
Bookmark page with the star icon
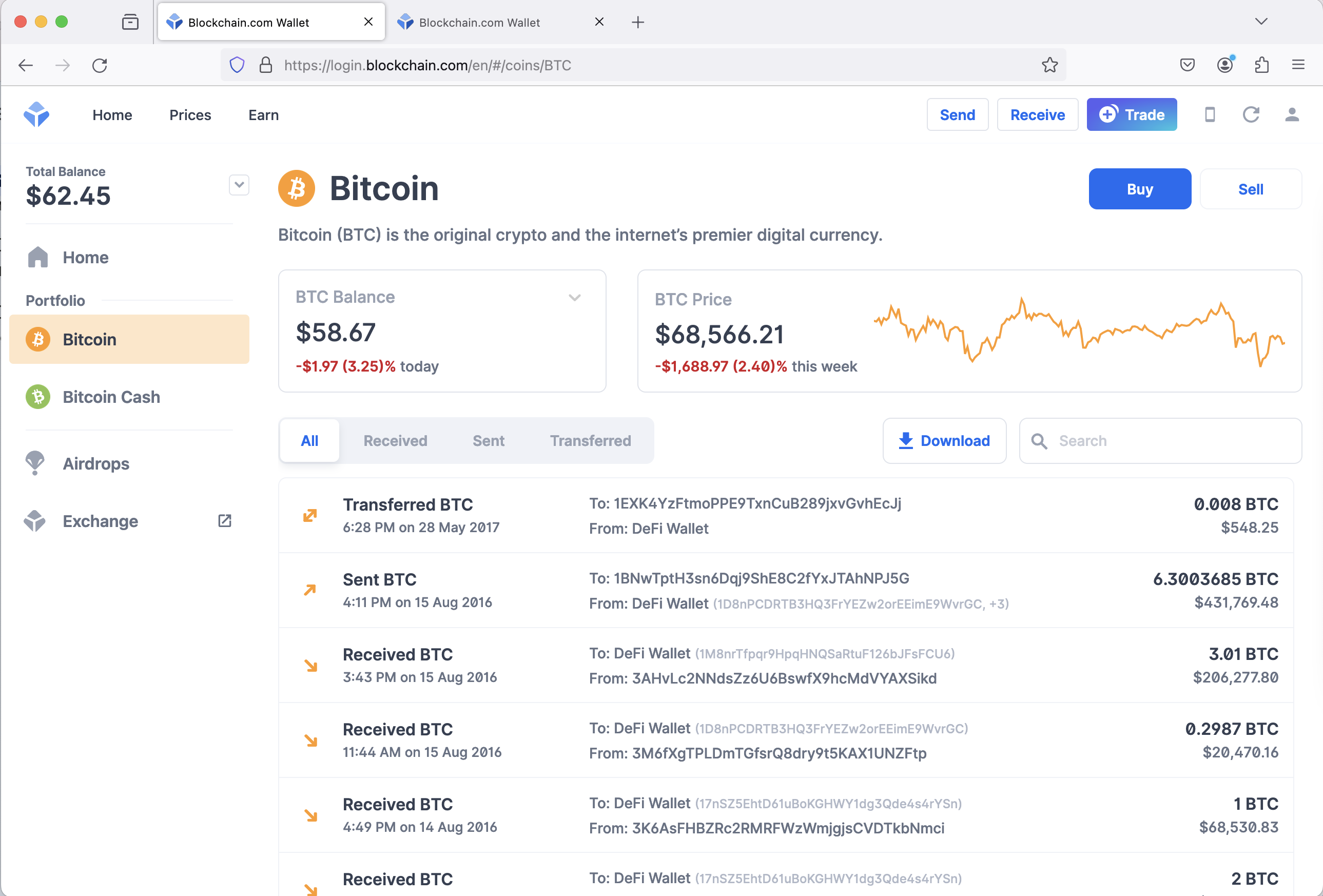pyautogui.click(x=1049, y=66)
